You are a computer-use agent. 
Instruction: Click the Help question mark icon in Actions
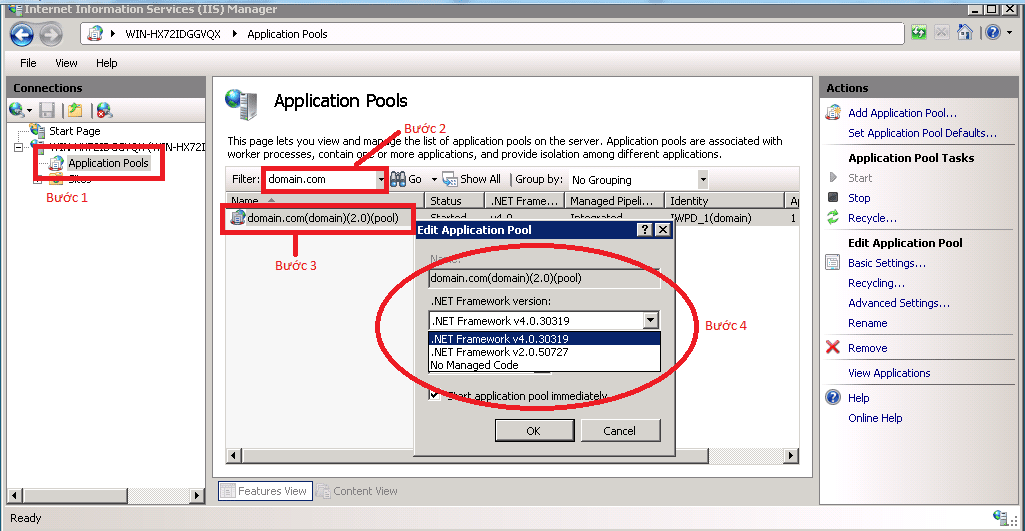[833, 398]
